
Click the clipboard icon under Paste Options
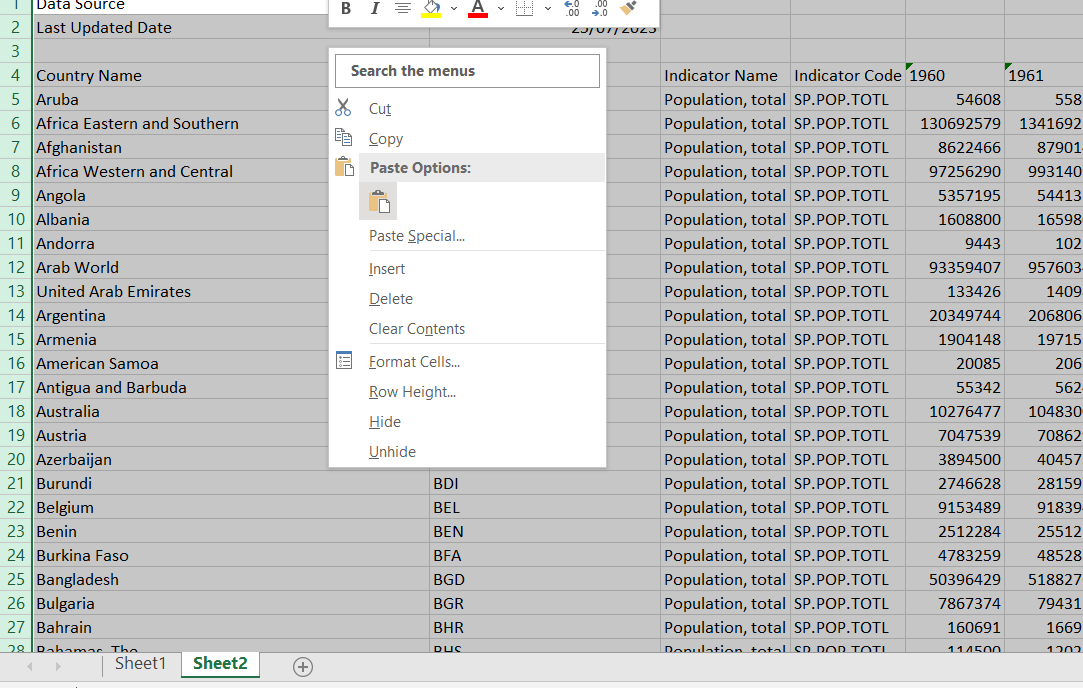click(379, 200)
